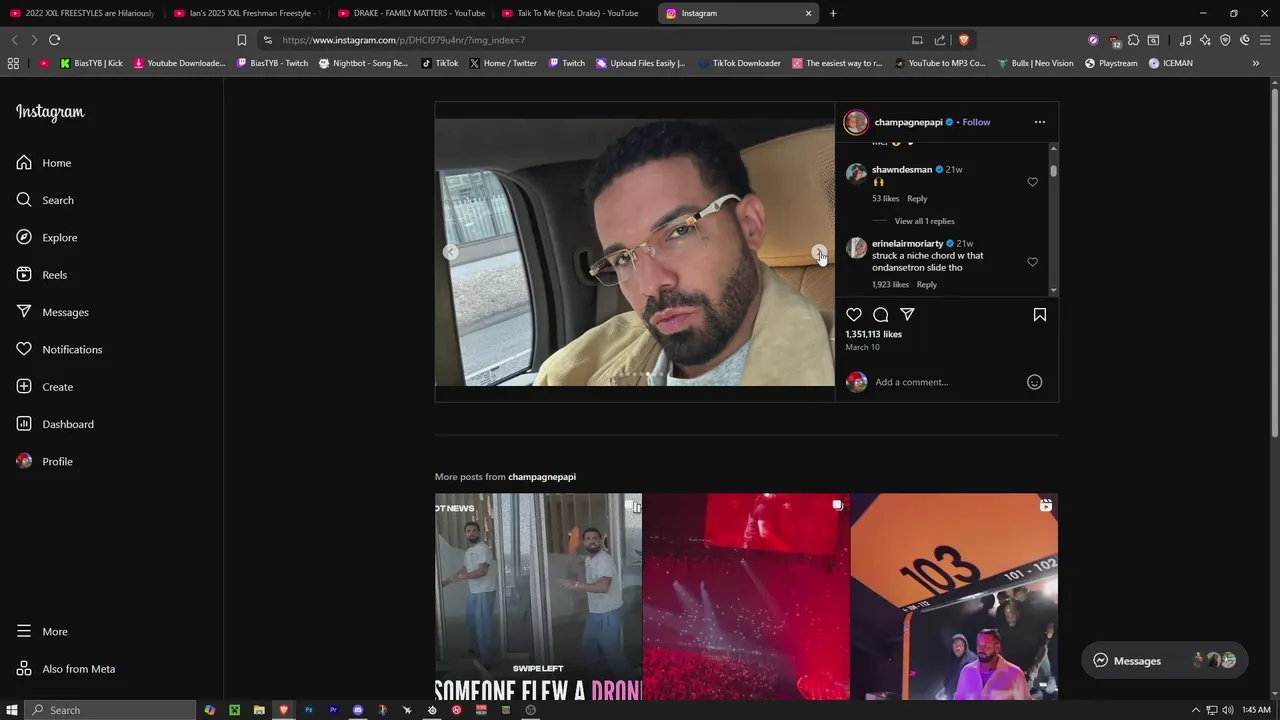Open Photoshop from the taskbar

[x=308, y=710]
